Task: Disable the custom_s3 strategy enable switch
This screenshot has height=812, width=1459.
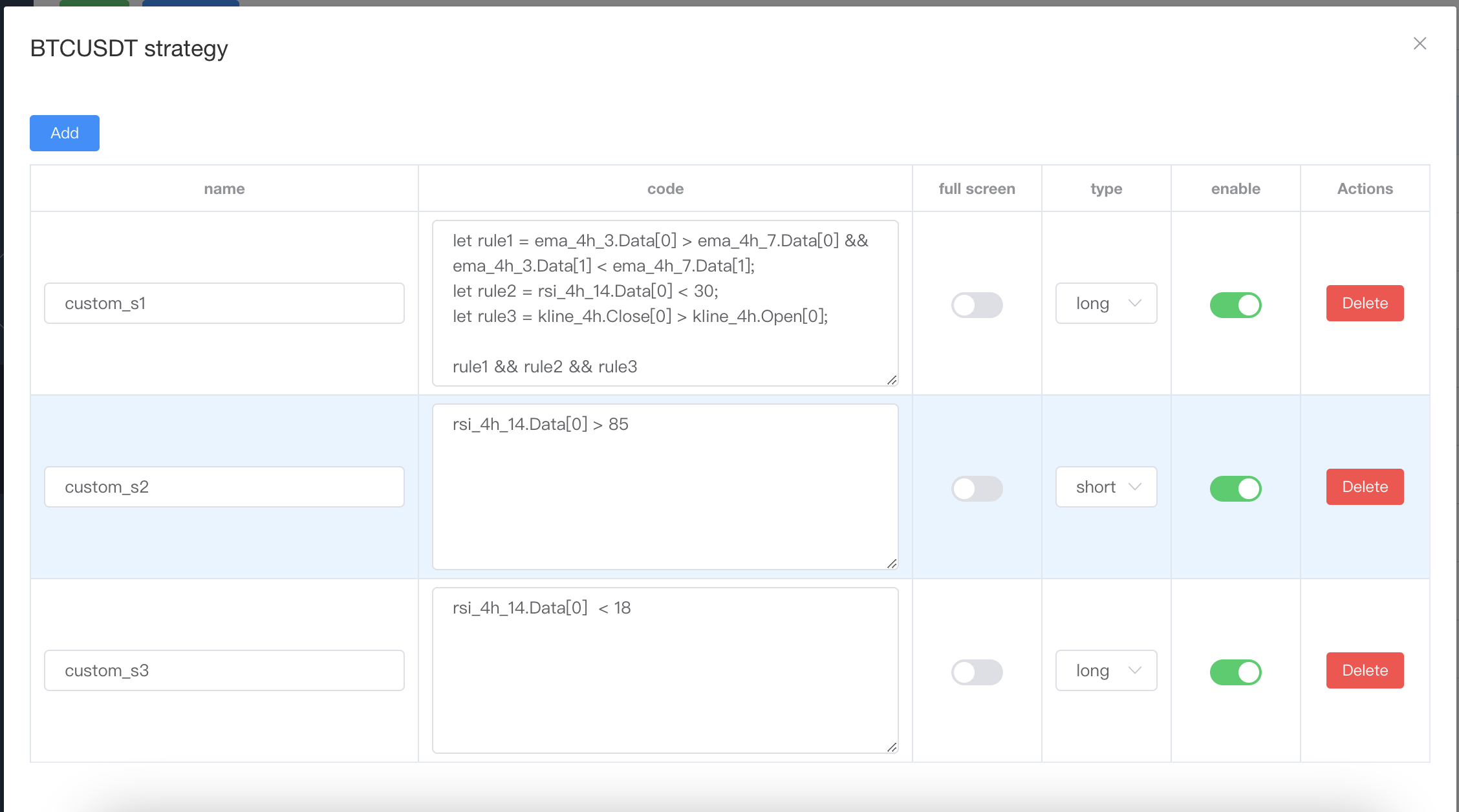Action: coord(1235,672)
